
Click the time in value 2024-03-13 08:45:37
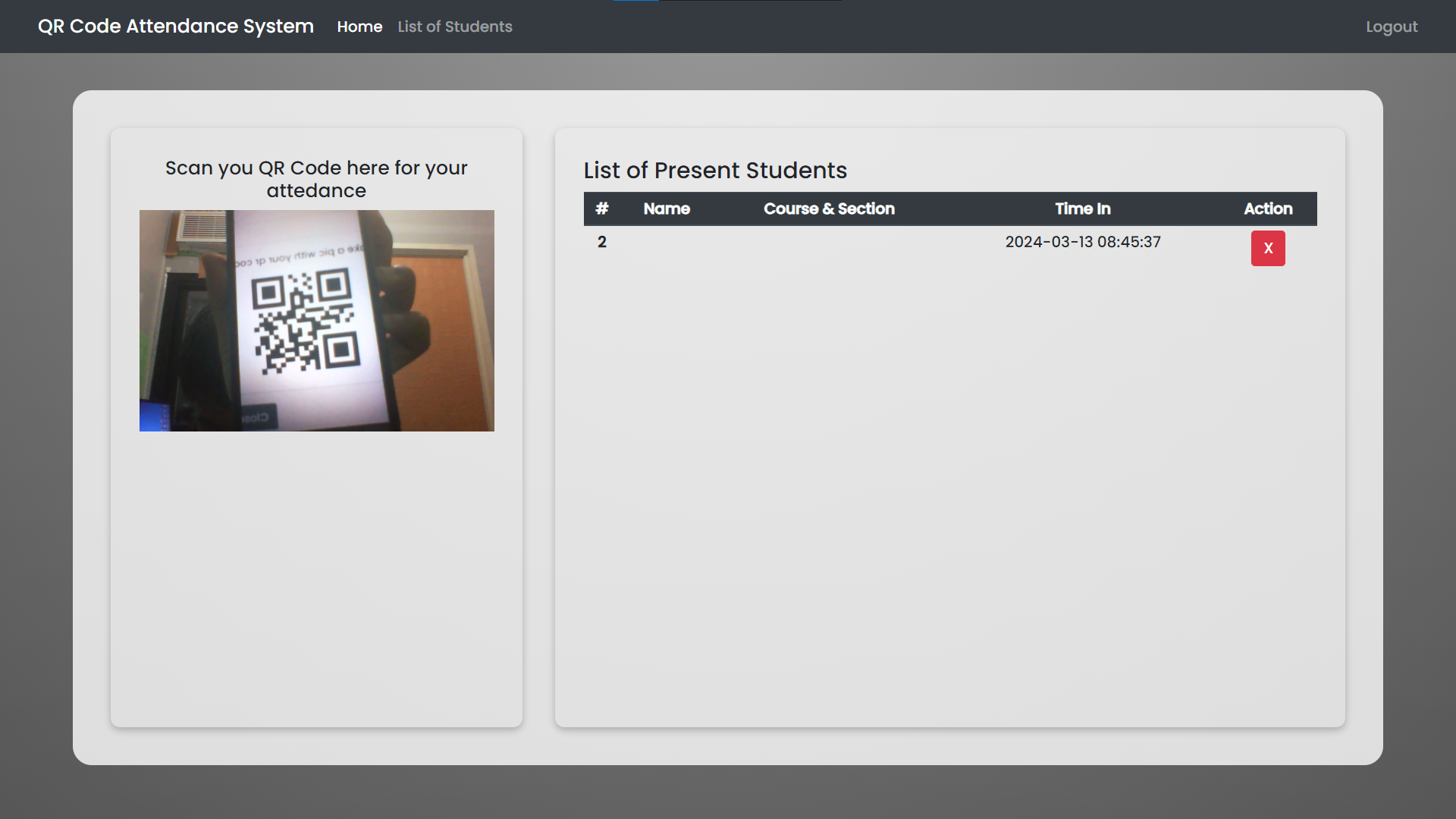coord(1083,242)
